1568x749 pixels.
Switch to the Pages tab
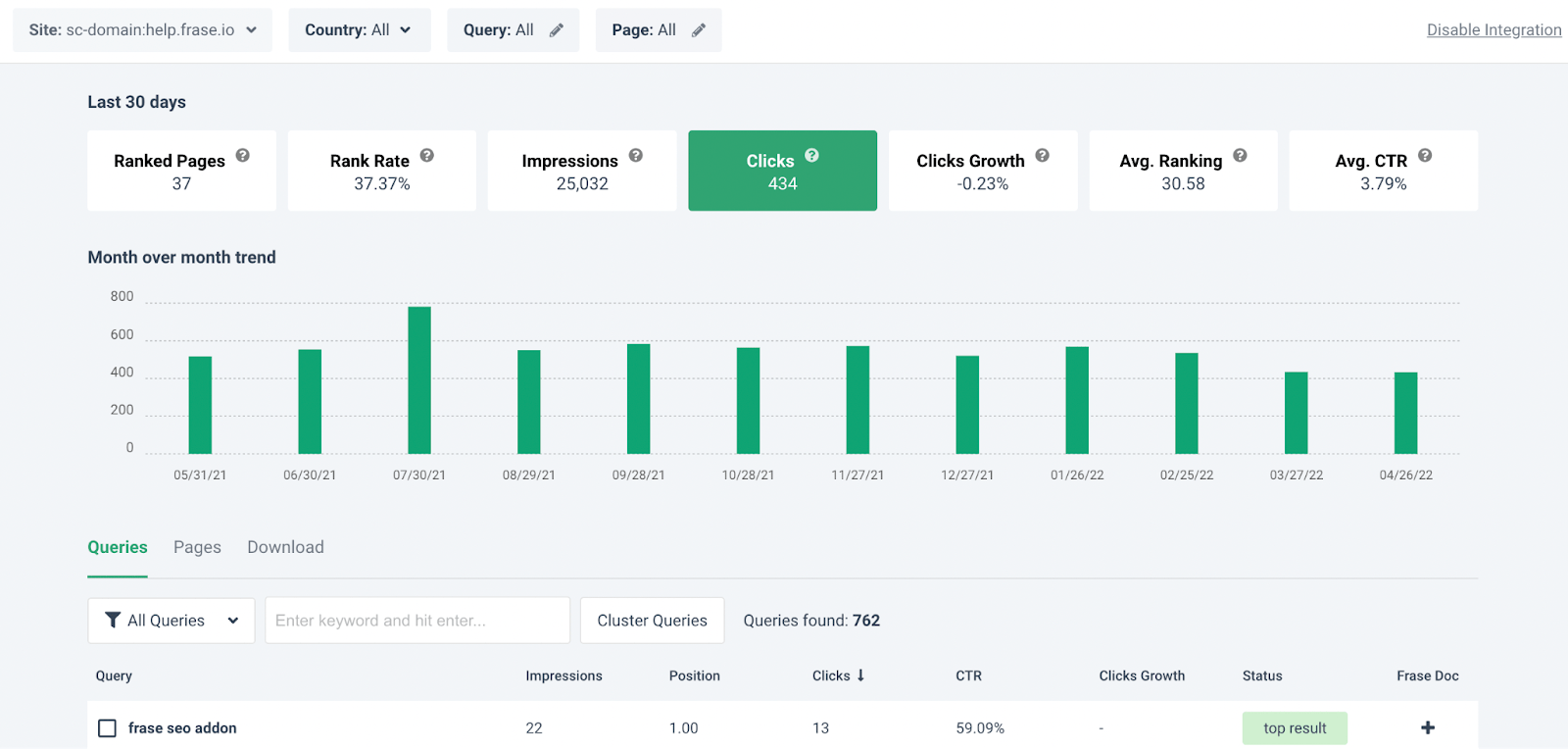[197, 547]
